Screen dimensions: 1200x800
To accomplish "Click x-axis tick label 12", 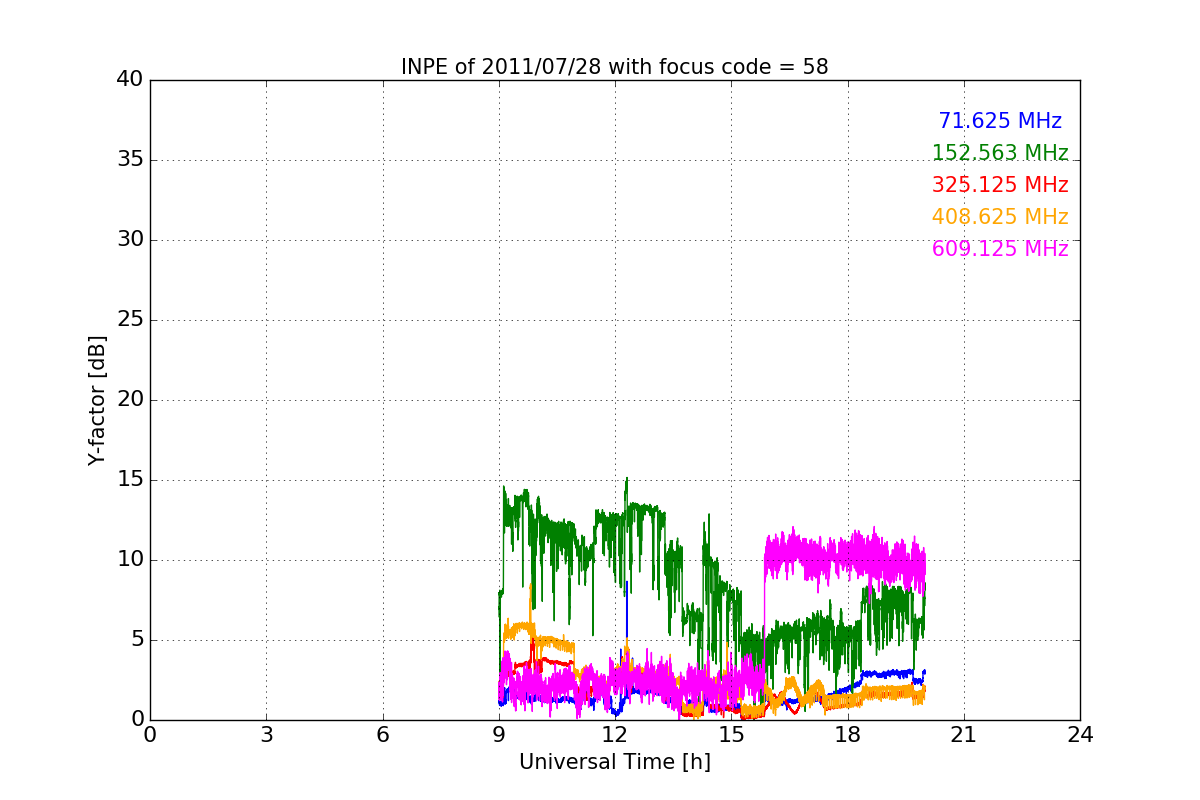I will point(615,735).
